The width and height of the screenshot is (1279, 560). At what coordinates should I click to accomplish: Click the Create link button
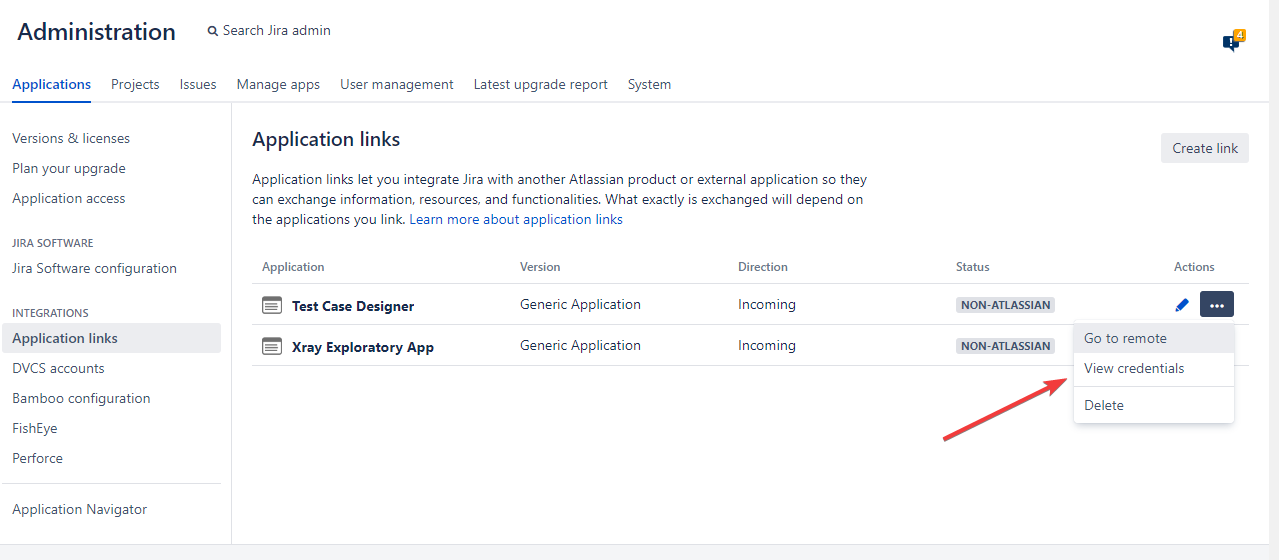click(x=1205, y=148)
